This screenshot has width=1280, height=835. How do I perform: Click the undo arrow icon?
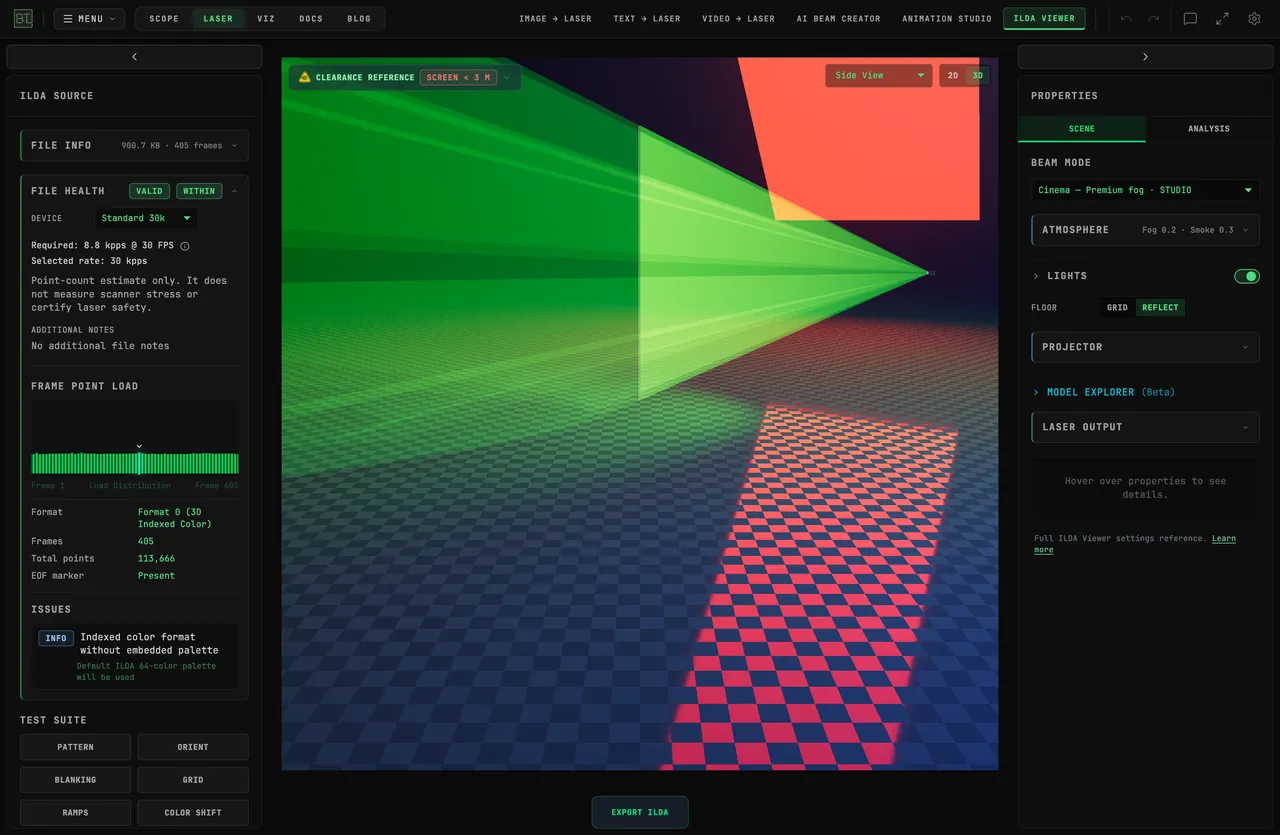point(1127,18)
